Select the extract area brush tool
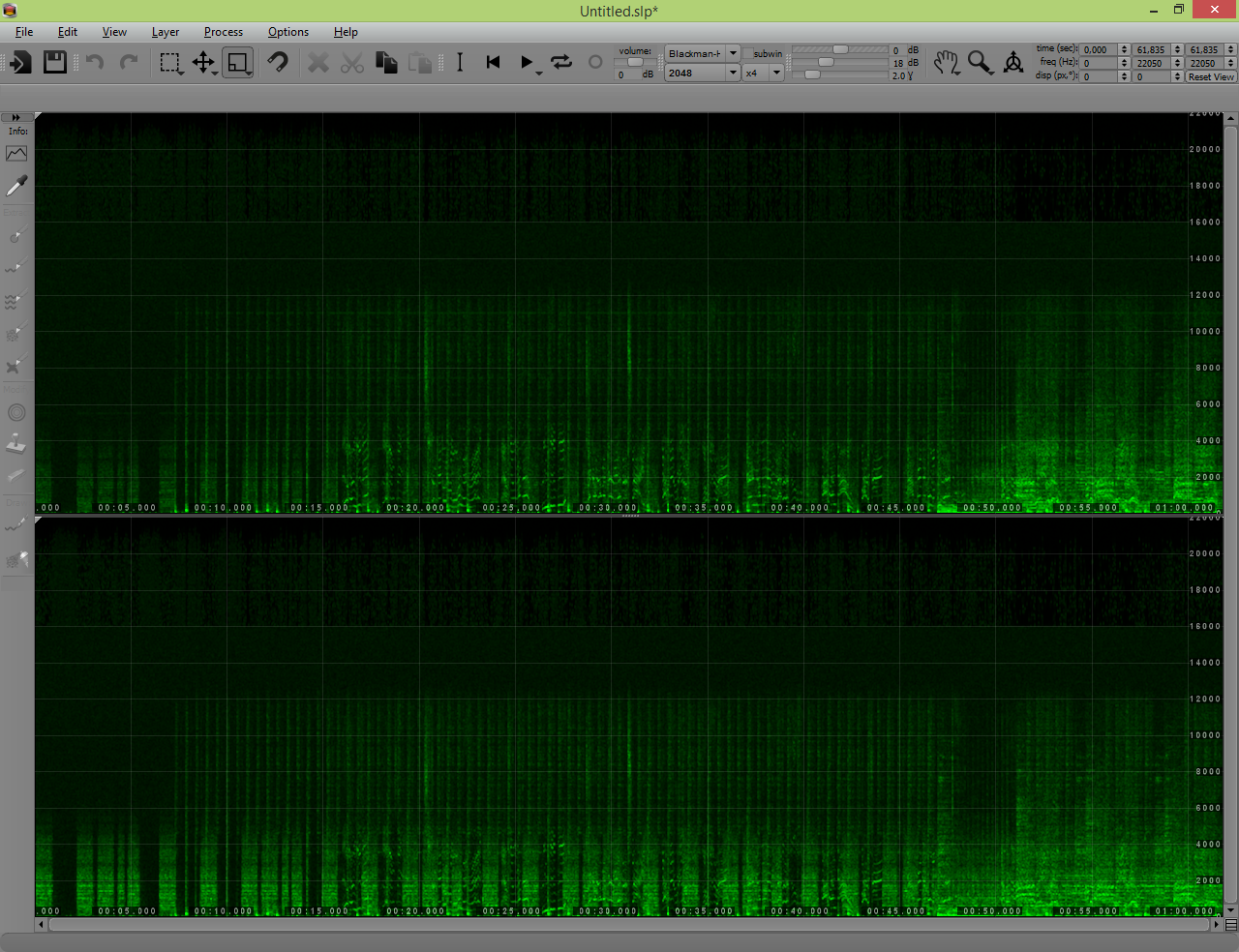 [16, 236]
